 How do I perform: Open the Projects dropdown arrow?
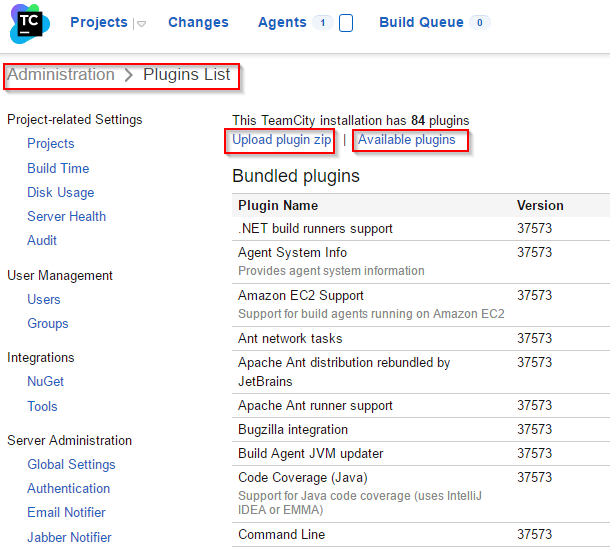(x=141, y=24)
